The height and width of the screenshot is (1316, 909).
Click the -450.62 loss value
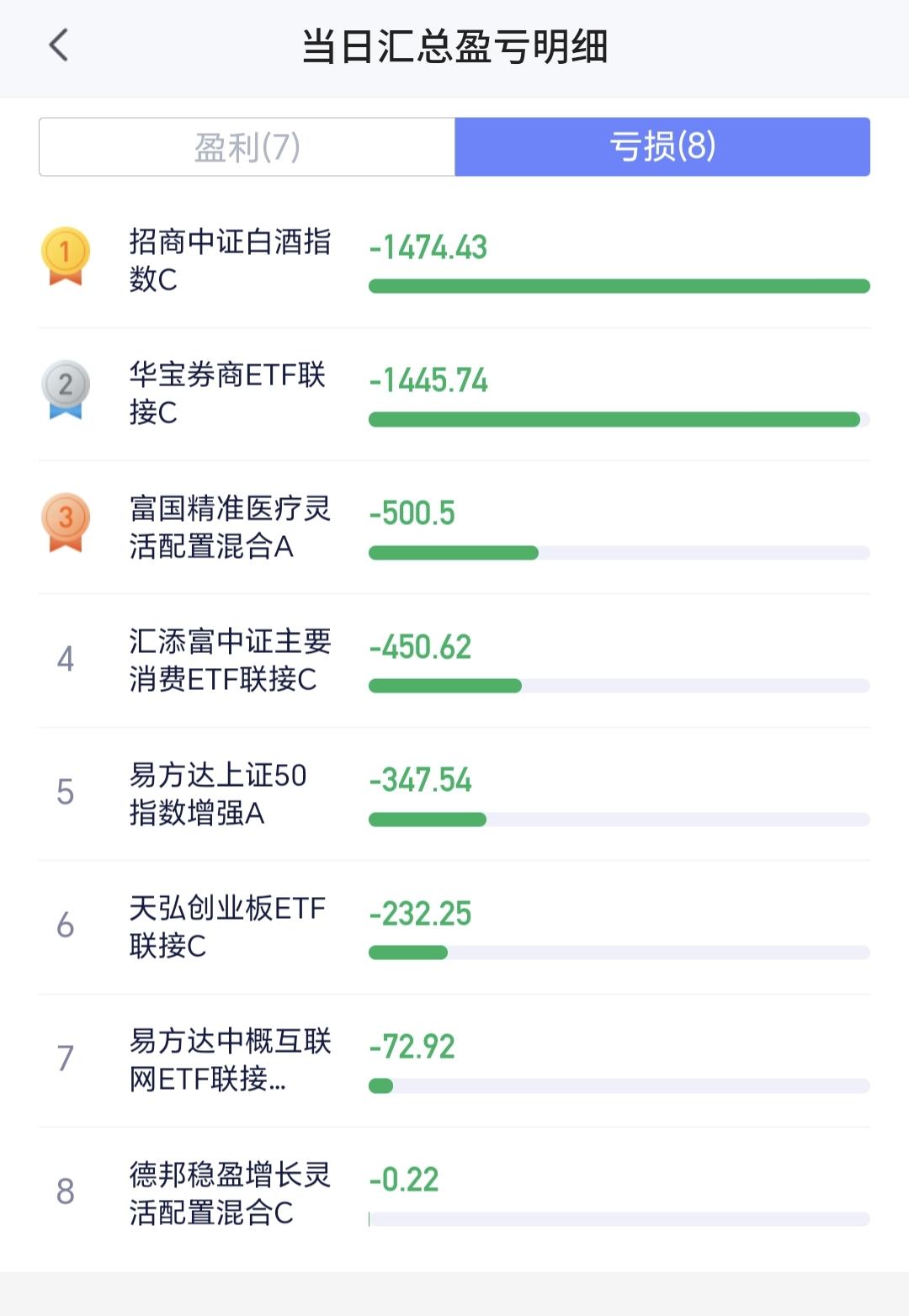click(x=420, y=647)
